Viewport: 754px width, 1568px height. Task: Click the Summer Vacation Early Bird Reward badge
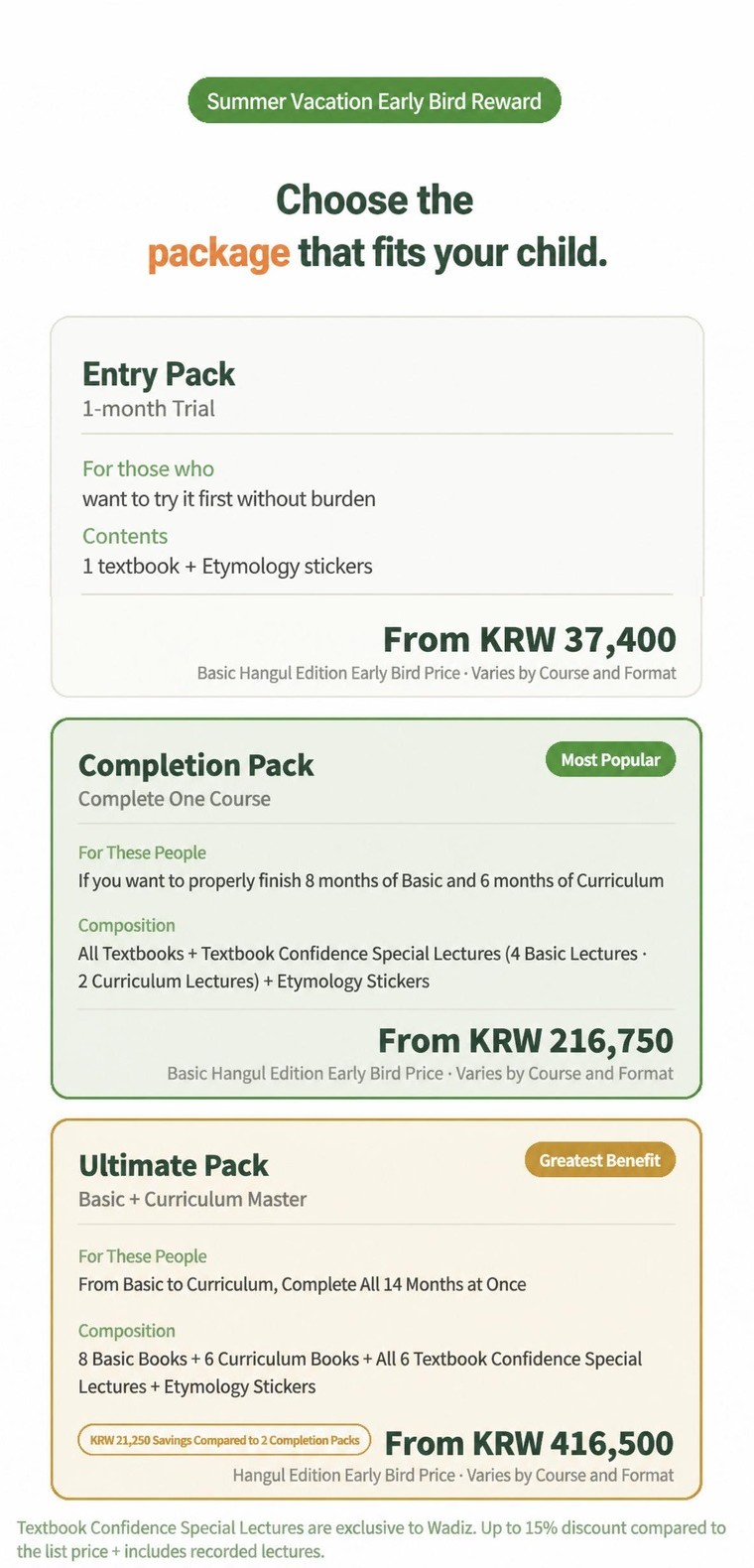tap(374, 101)
